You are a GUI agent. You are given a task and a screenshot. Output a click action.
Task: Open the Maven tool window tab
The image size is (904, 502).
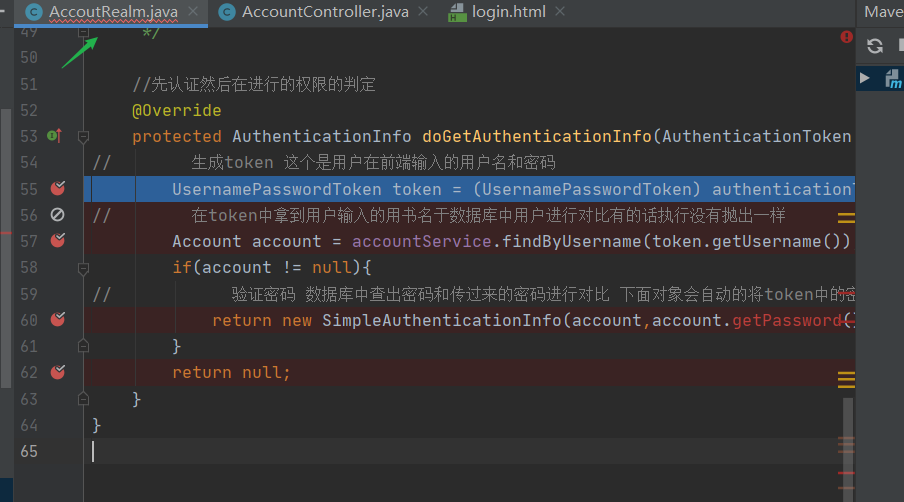[884, 12]
